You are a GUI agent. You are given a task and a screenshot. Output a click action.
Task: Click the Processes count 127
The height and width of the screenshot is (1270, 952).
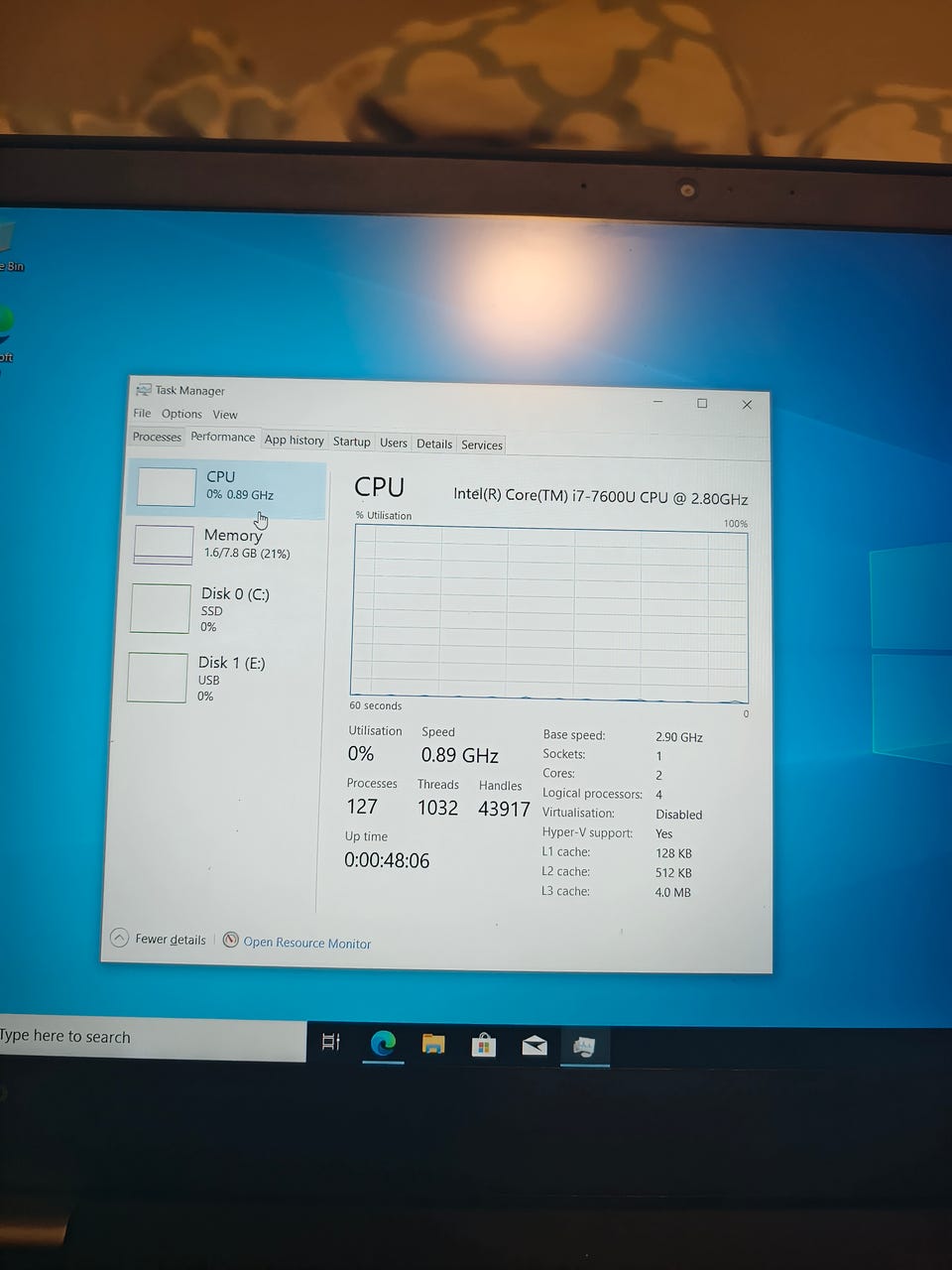pyautogui.click(x=362, y=807)
